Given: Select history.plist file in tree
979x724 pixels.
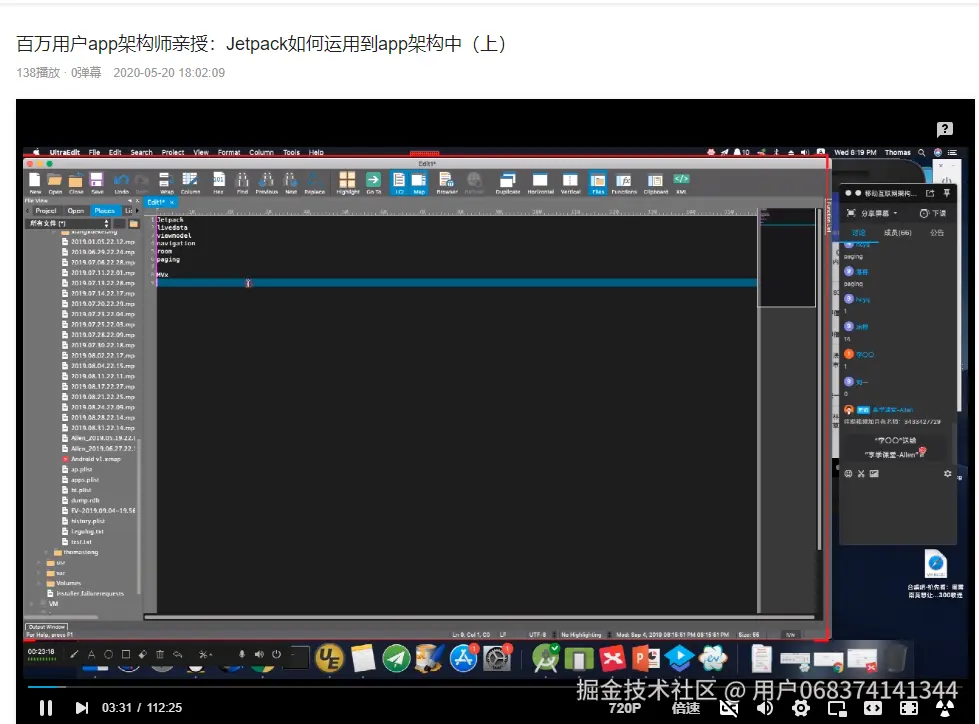Looking at the screenshot, I should click(84, 521).
